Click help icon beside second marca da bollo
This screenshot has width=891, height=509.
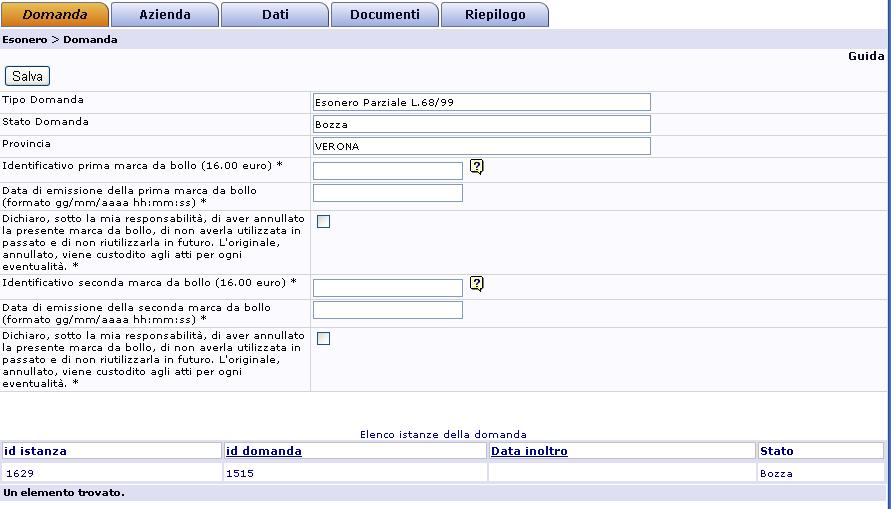tap(476, 284)
